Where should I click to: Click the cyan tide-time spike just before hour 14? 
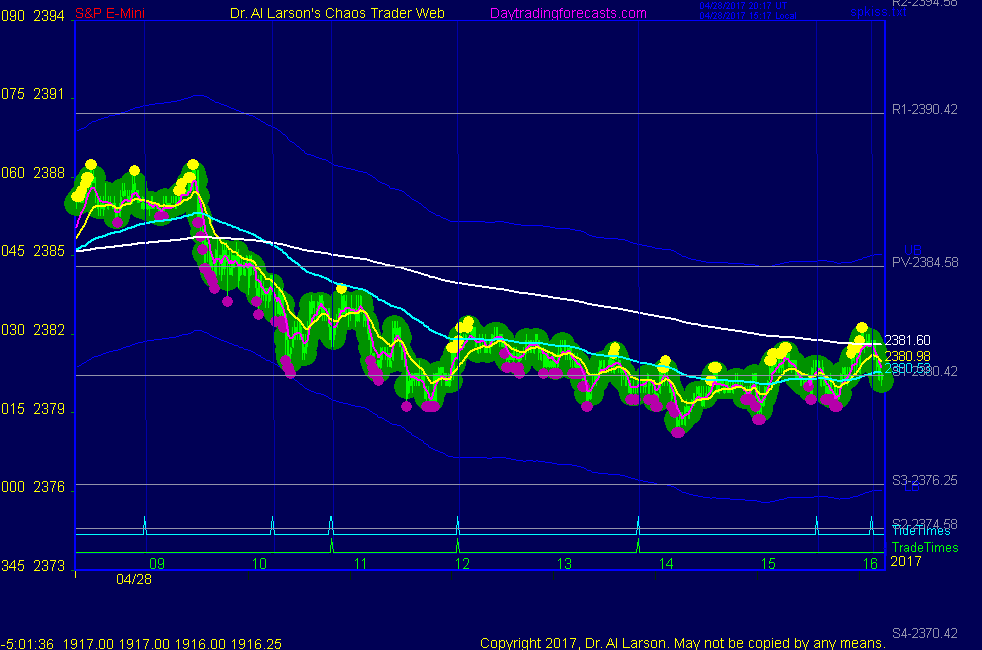638,525
